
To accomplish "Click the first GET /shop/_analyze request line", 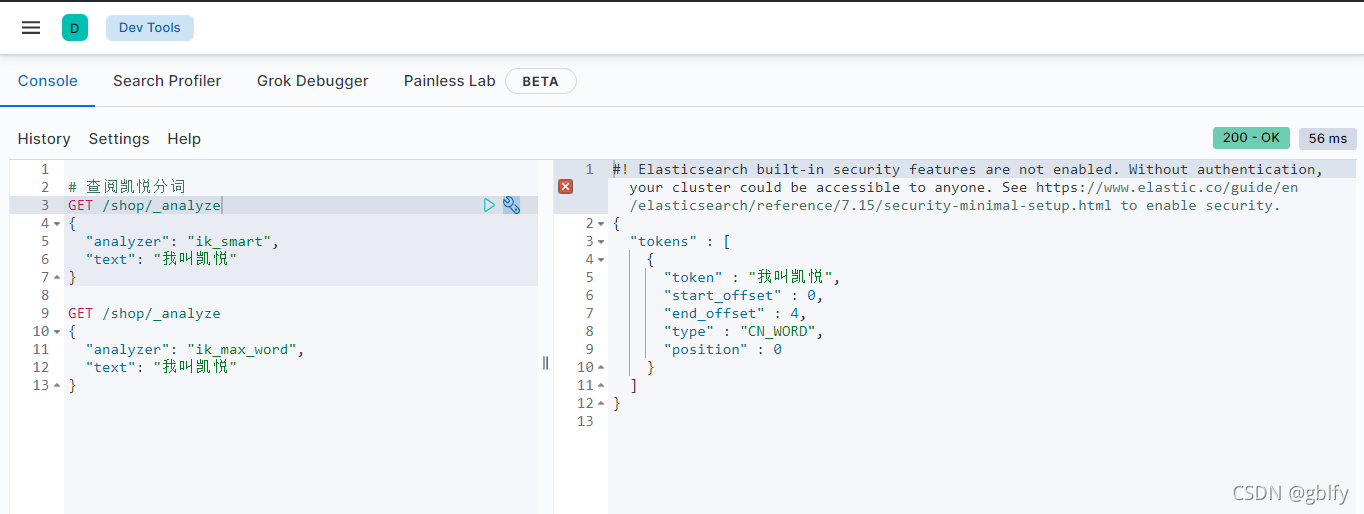I will tap(144, 205).
